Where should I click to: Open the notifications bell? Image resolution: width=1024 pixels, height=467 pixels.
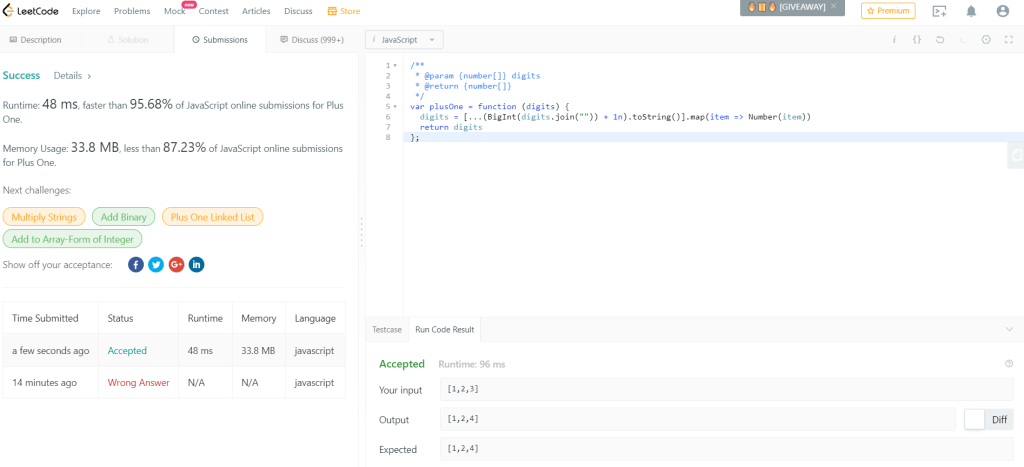[x=970, y=11]
